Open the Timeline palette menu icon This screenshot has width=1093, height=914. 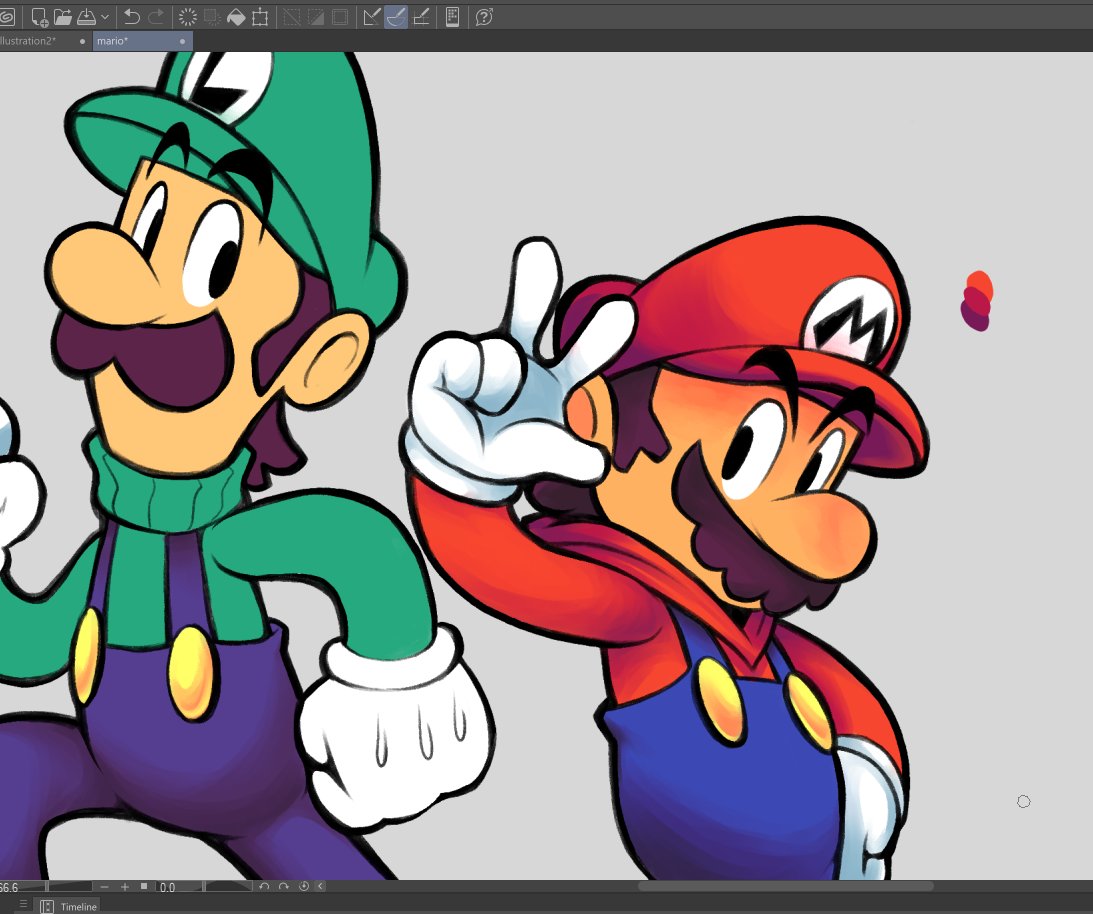pos(24,904)
